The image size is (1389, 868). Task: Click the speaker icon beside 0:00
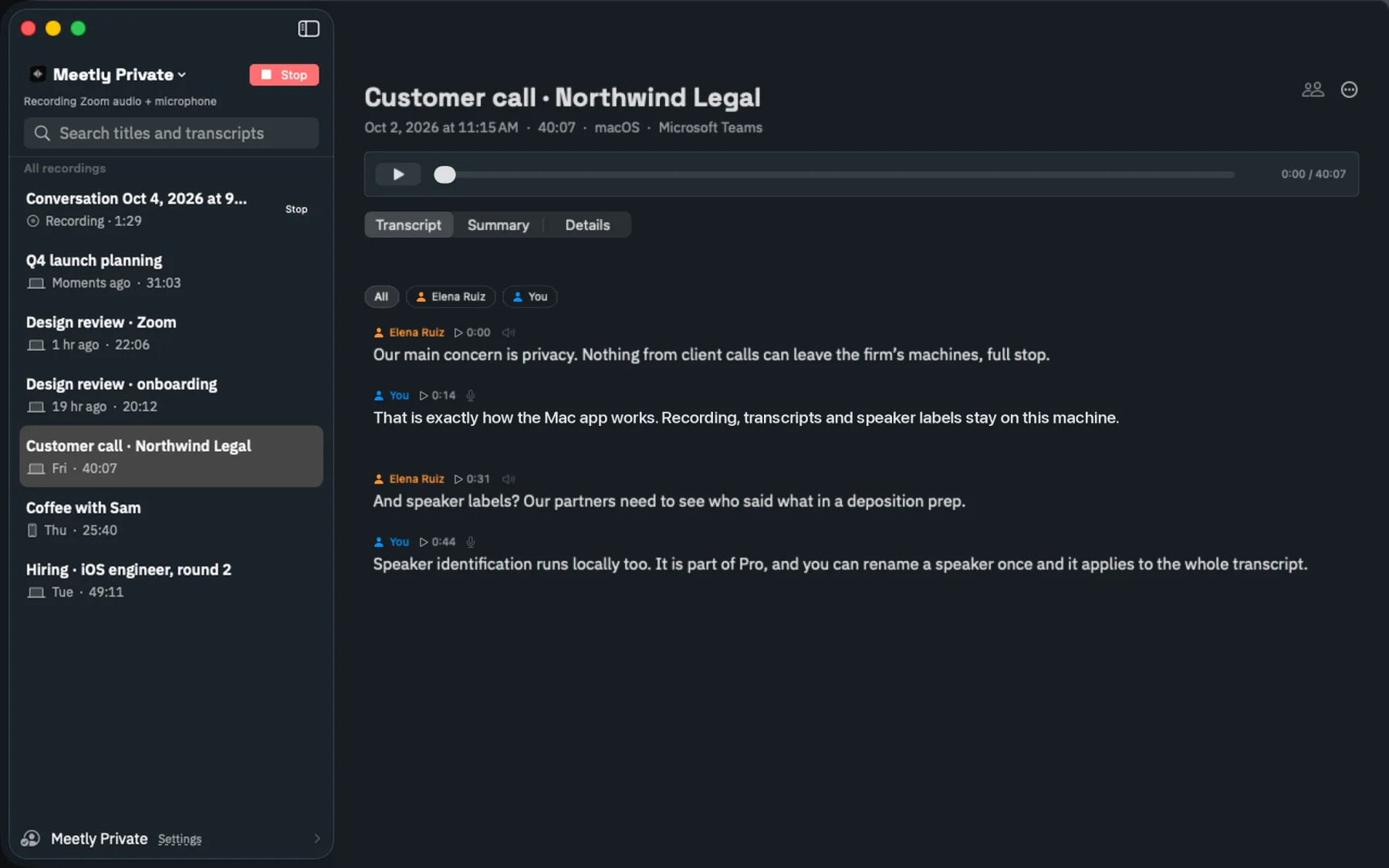coord(509,333)
